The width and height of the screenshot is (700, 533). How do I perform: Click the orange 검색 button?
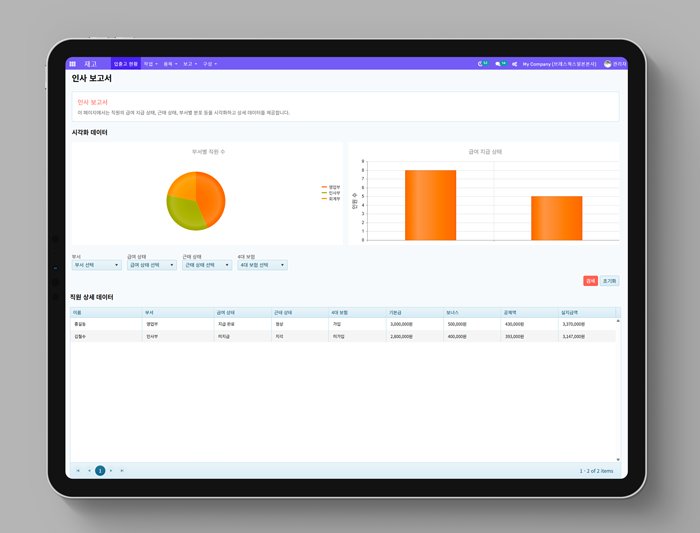tap(590, 281)
